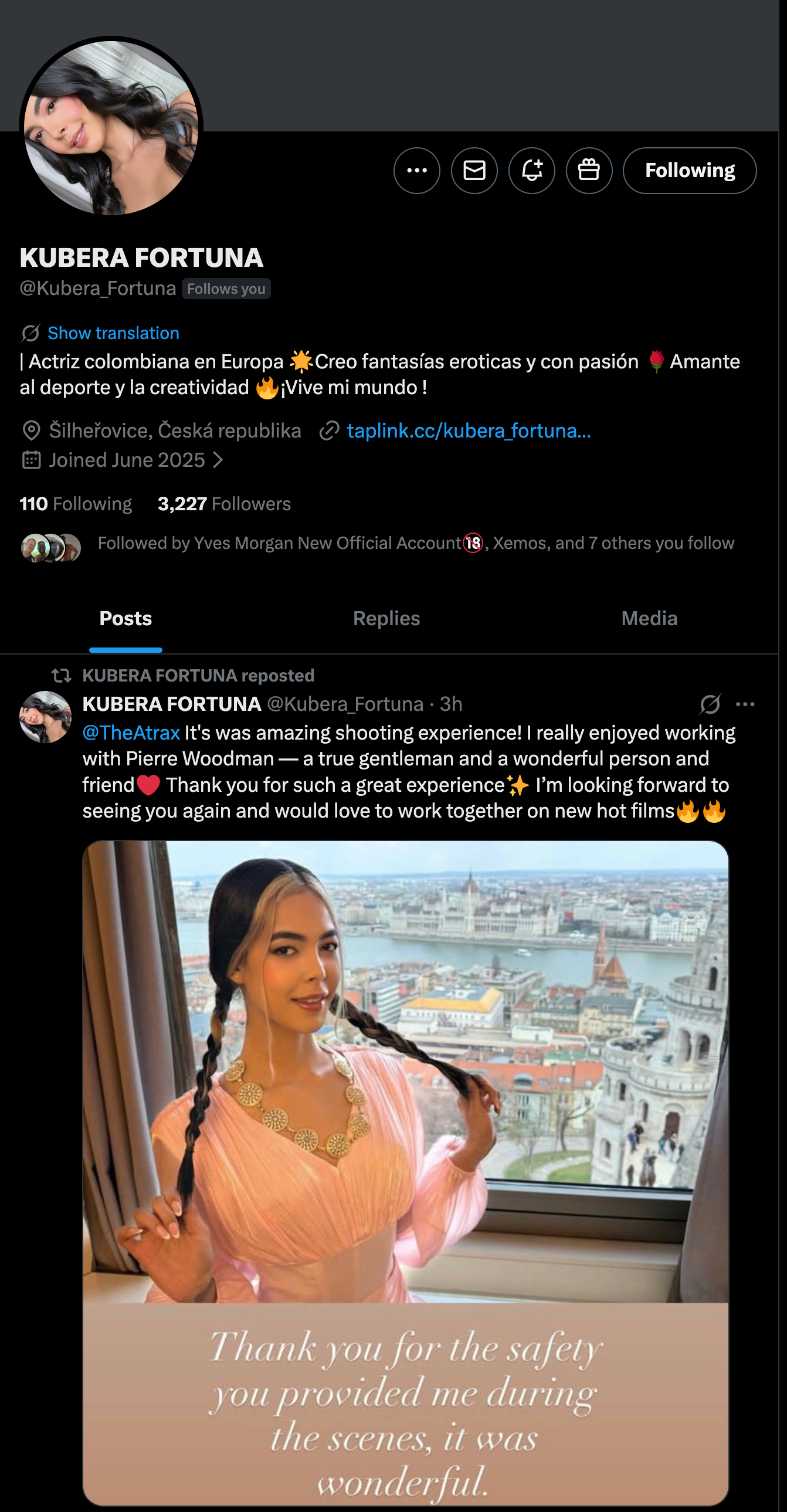Switch to the Media tab
This screenshot has height=1512, width=787.
(649, 619)
